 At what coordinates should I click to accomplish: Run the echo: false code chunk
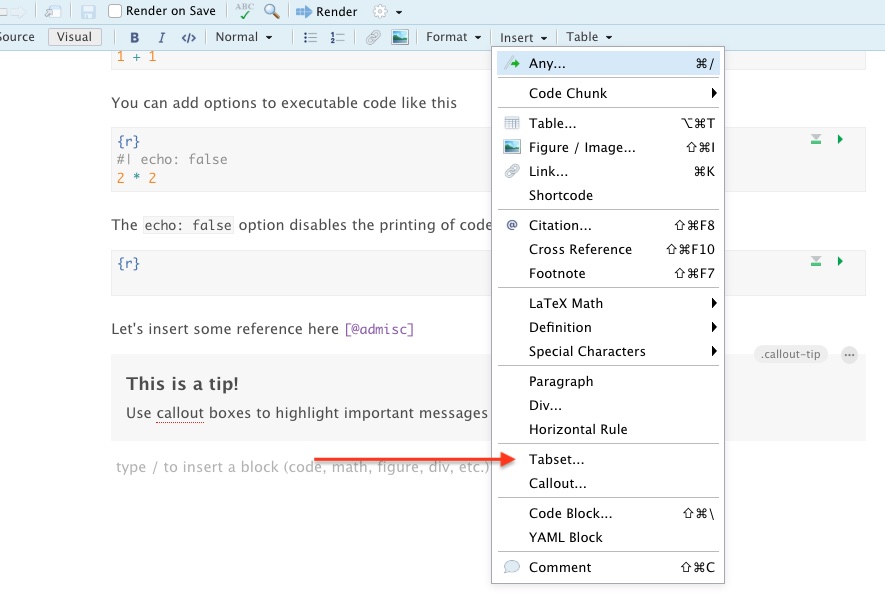pyautogui.click(x=840, y=139)
